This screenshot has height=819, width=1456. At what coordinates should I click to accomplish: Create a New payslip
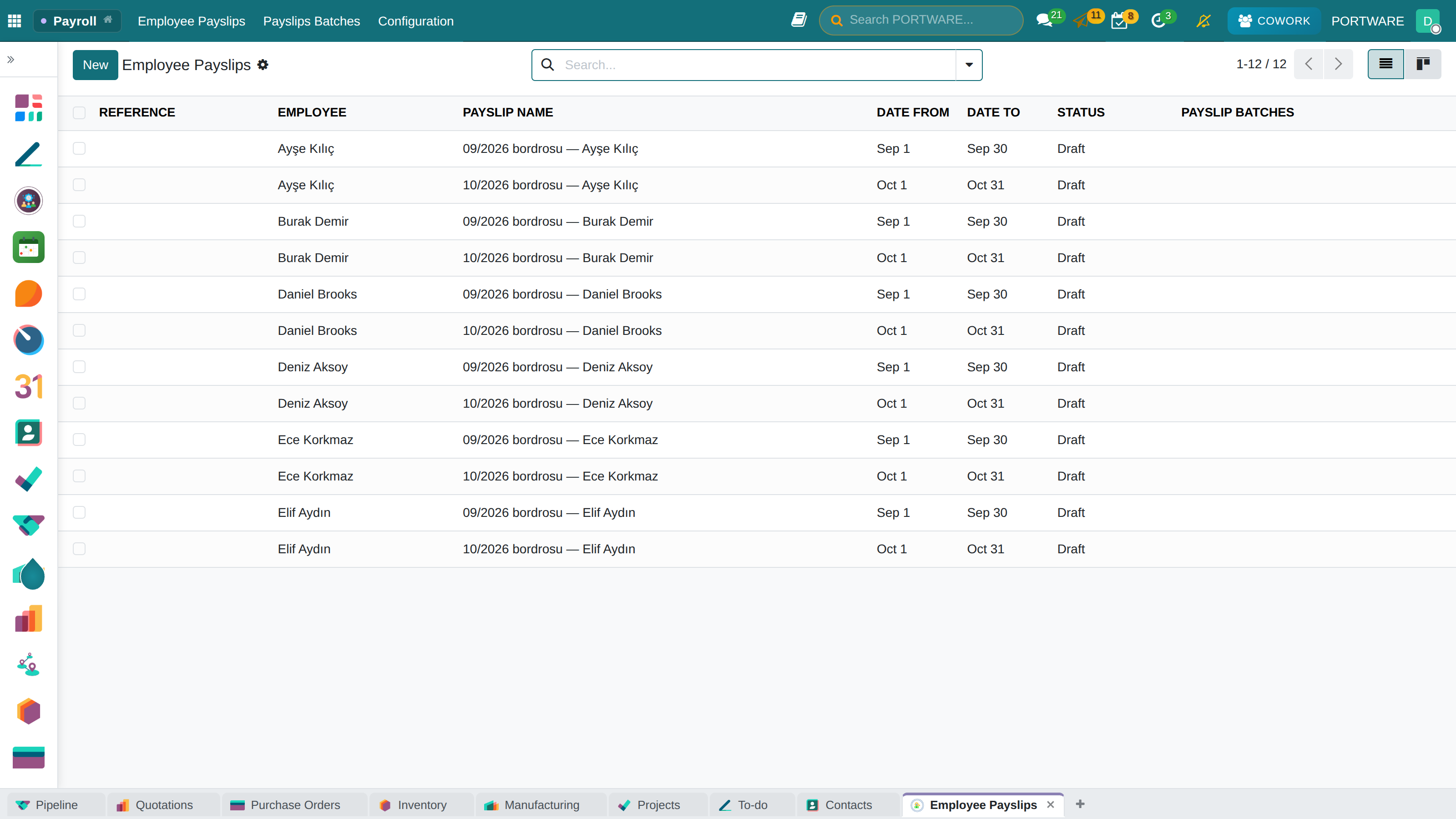click(96, 65)
